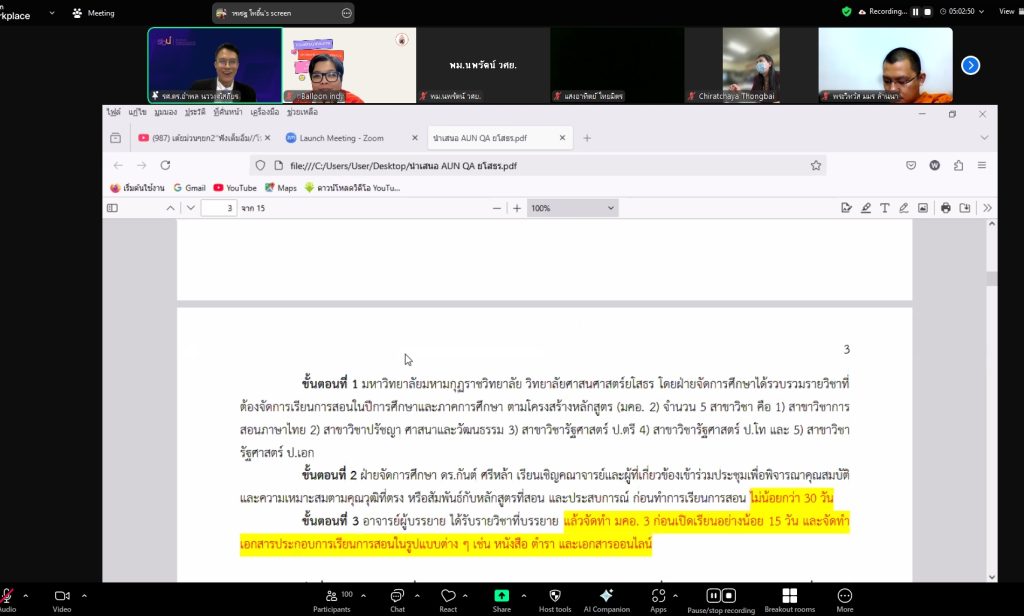This screenshot has height=616, width=1024.
Task: Open the 100% zoom level dropdown
Action: click(572, 208)
